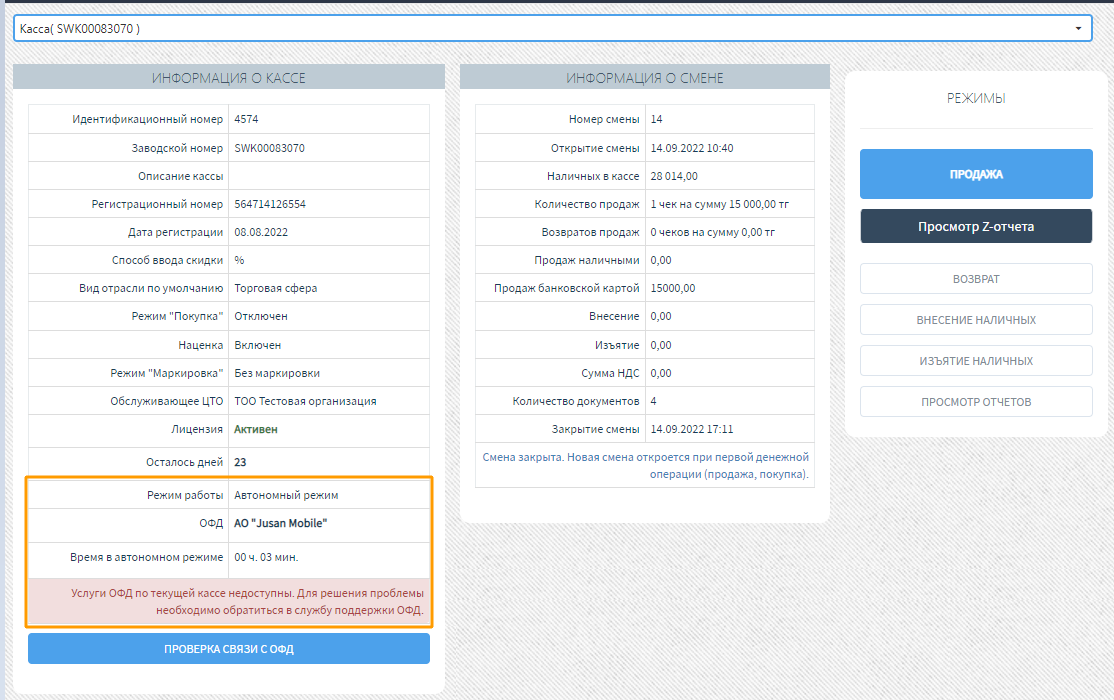
Task: Click bank card sales value 15000,00
Action: click(x=673, y=289)
